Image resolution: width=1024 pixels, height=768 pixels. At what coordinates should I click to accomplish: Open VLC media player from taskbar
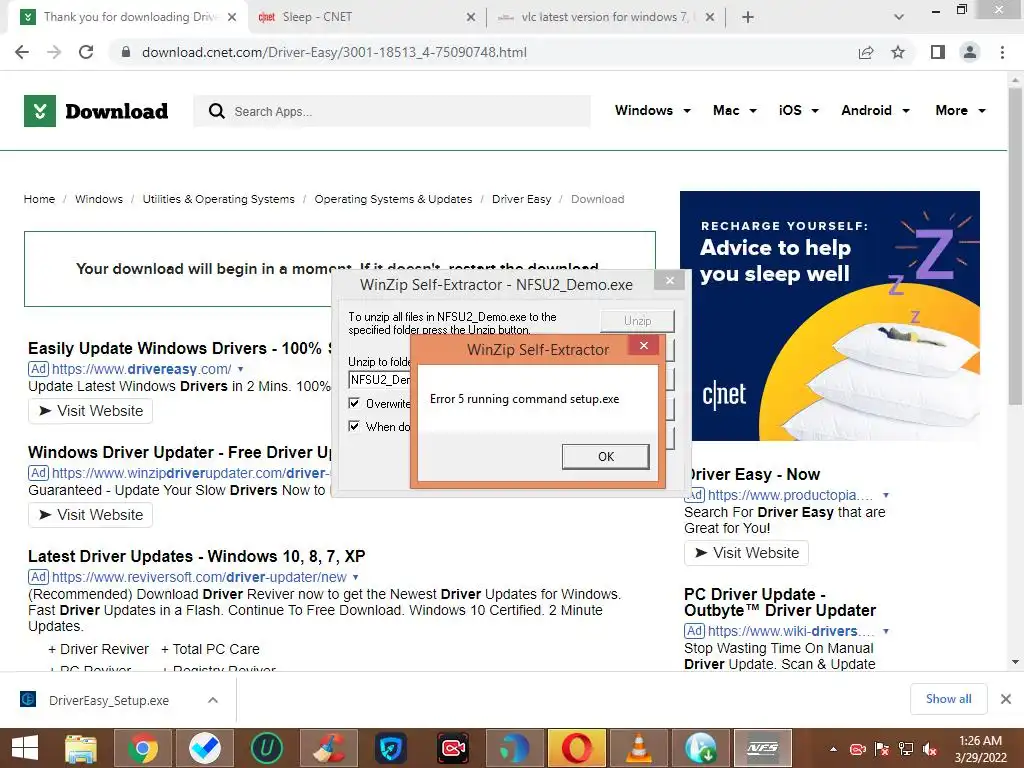point(638,748)
